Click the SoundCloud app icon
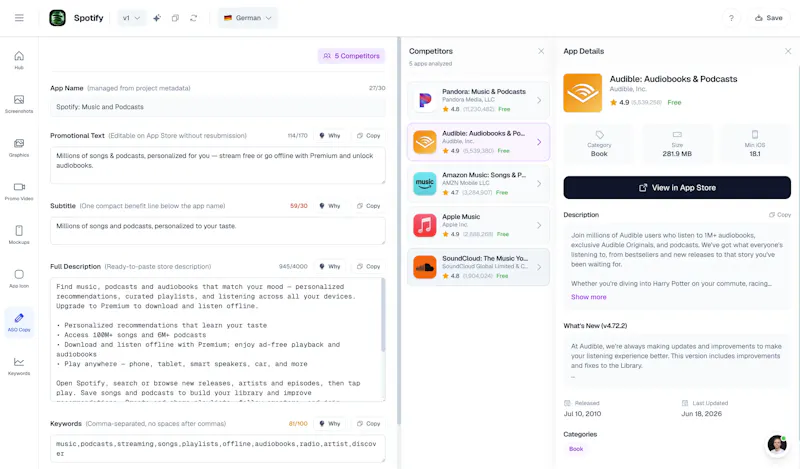This screenshot has width=800, height=469. click(424, 267)
